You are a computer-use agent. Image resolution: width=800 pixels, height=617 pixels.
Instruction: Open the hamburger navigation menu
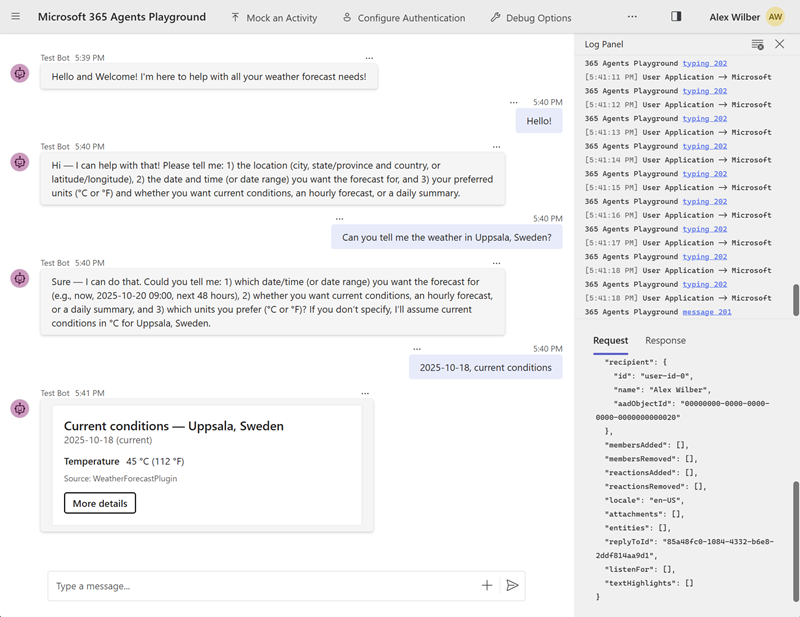tap(15, 17)
